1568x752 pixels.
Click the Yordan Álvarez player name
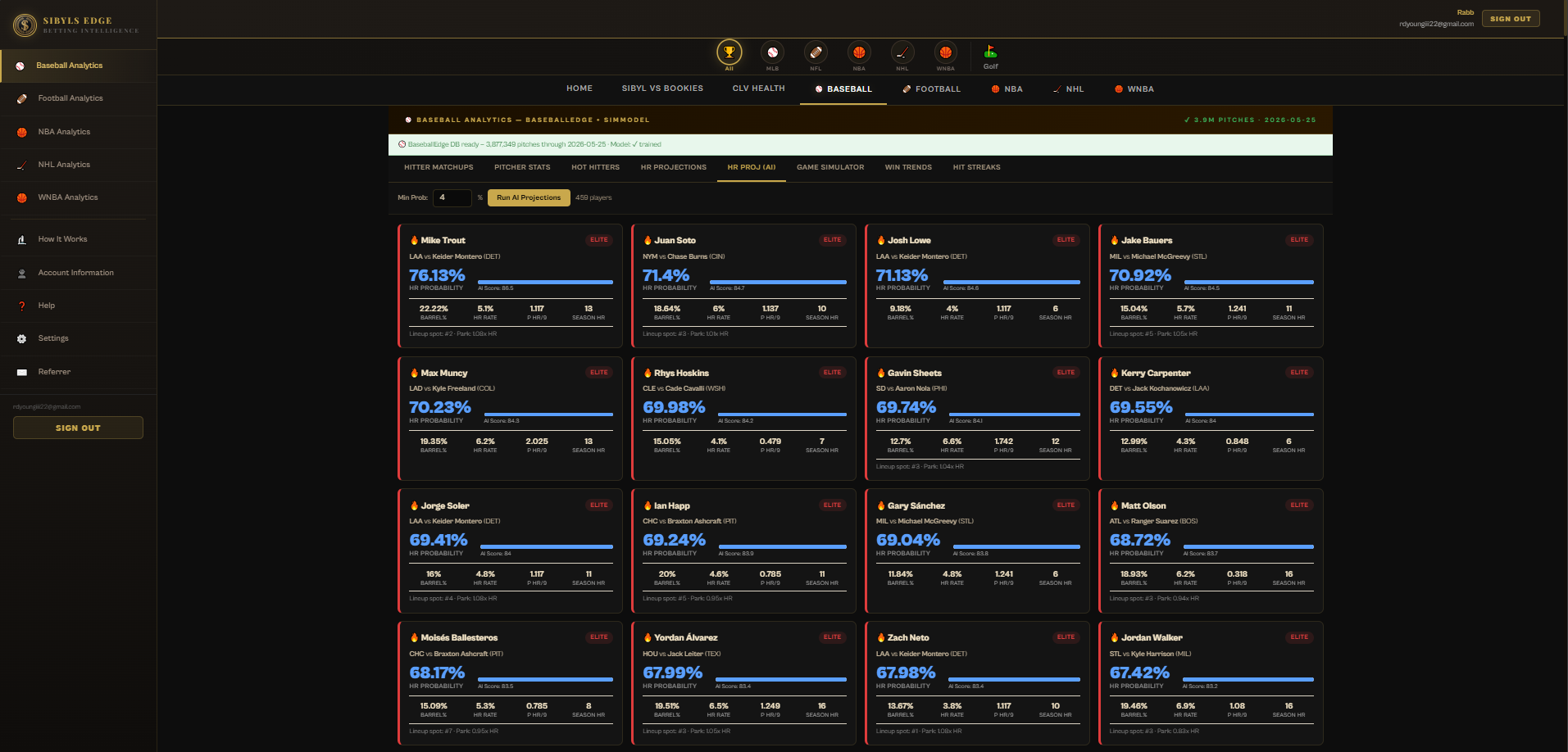click(x=686, y=637)
